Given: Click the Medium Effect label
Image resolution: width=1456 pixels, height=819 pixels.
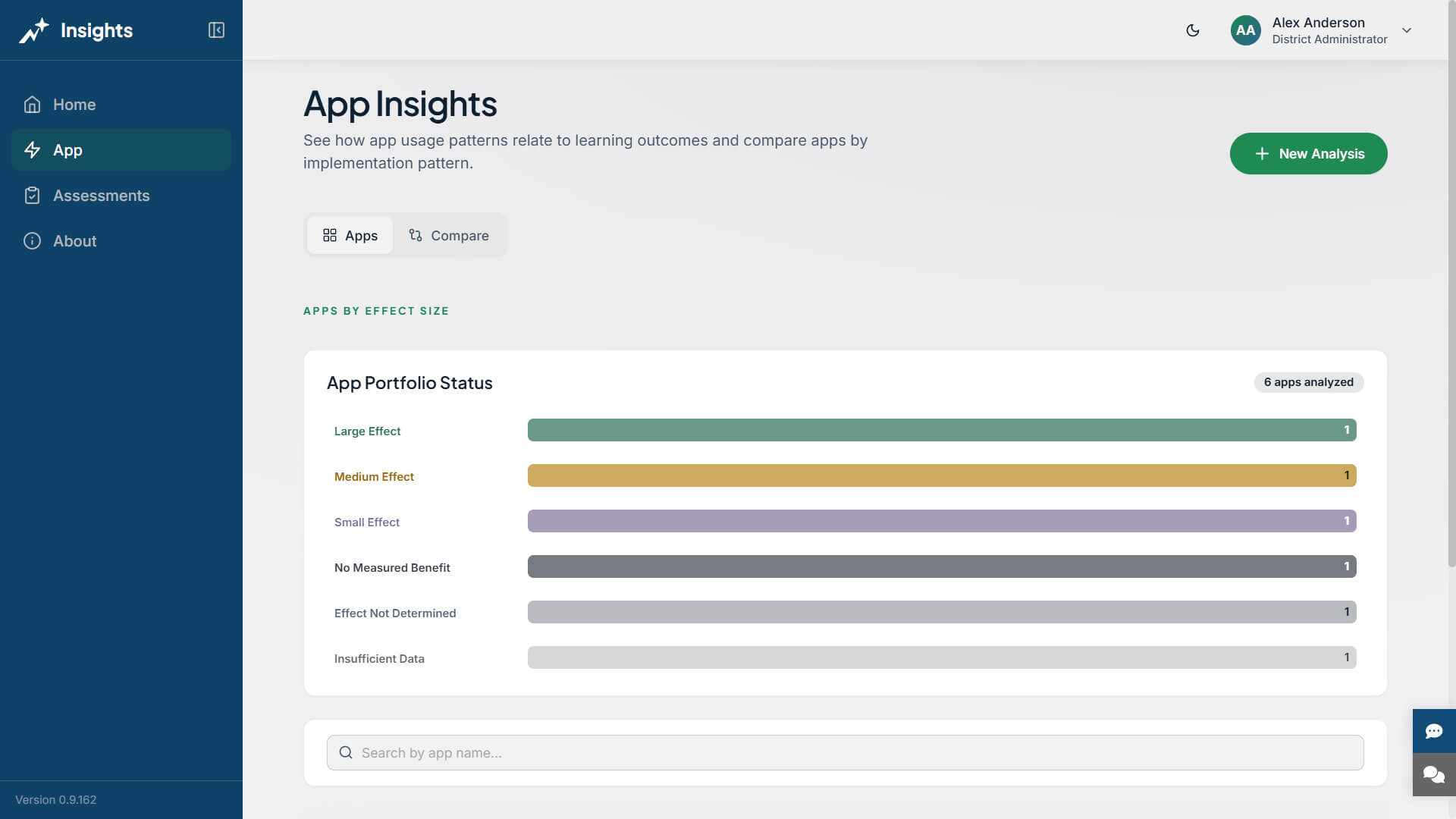Looking at the screenshot, I should point(374,476).
